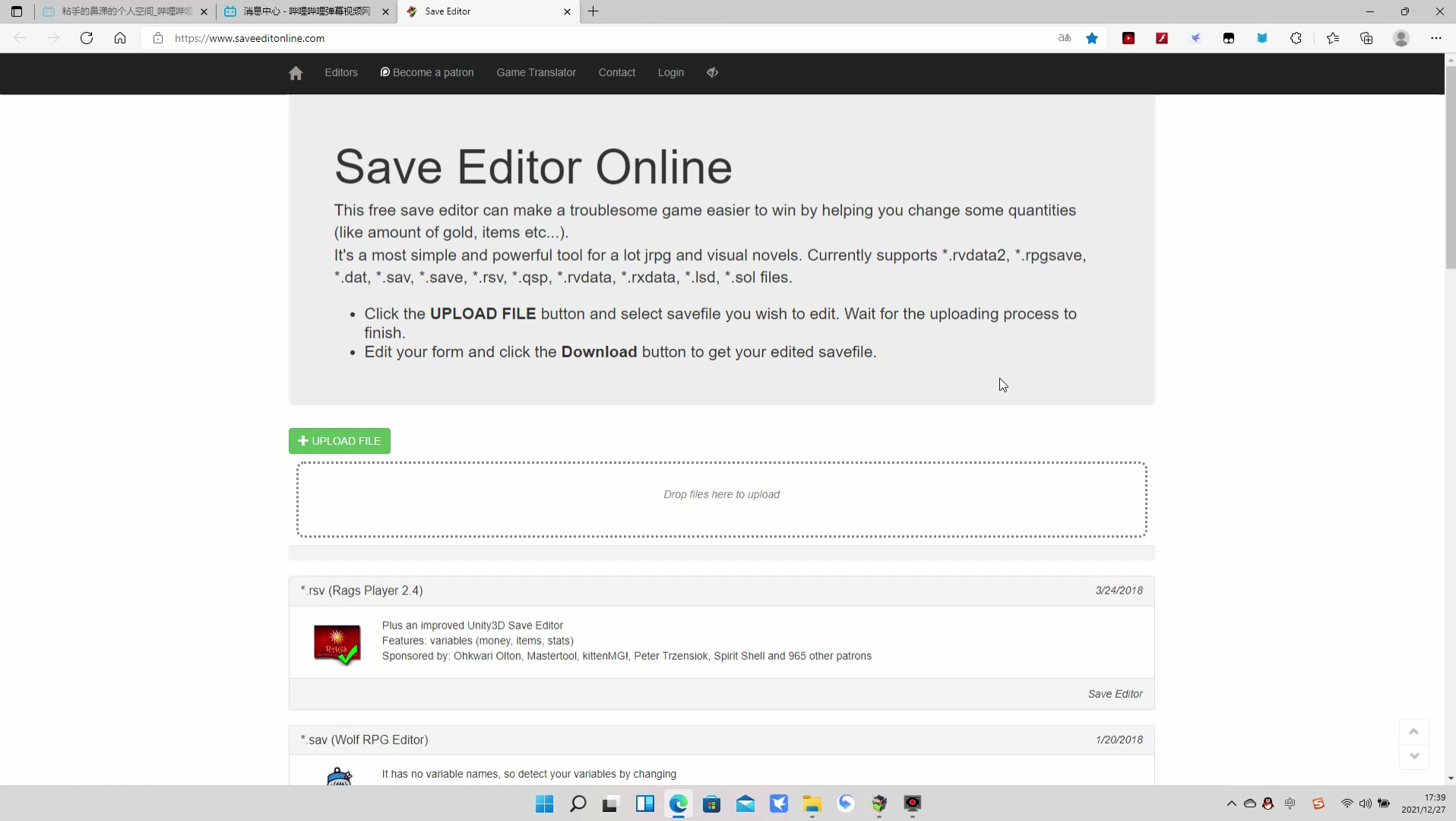The width and height of the screenshot is (1456, 821).
Task: Reload the page with the Refresh button
Action: 87,38
